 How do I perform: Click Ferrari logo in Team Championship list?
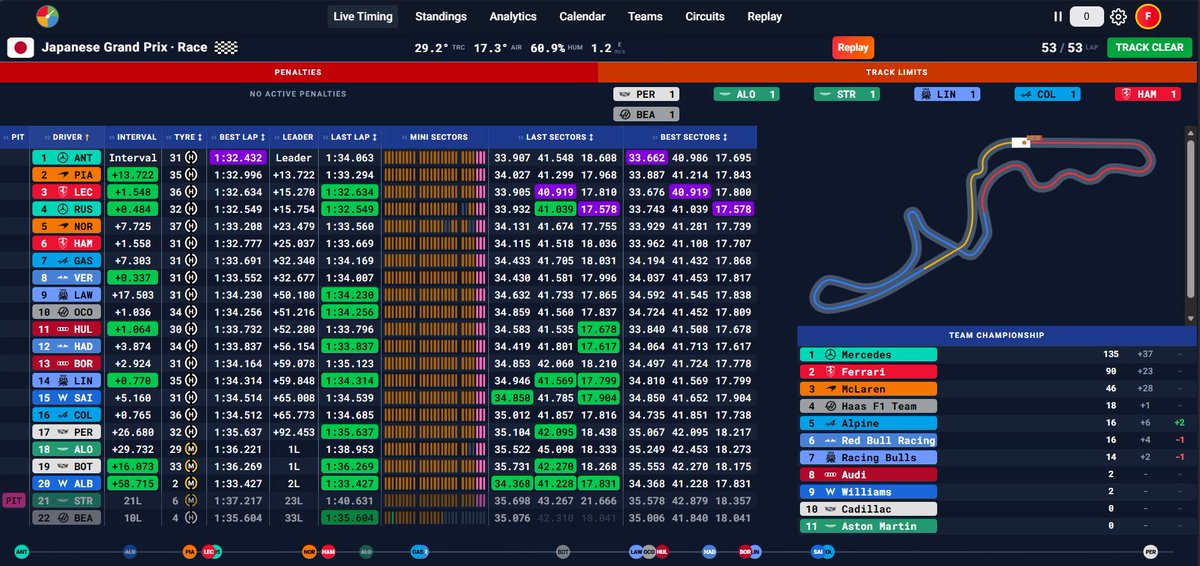831,372
